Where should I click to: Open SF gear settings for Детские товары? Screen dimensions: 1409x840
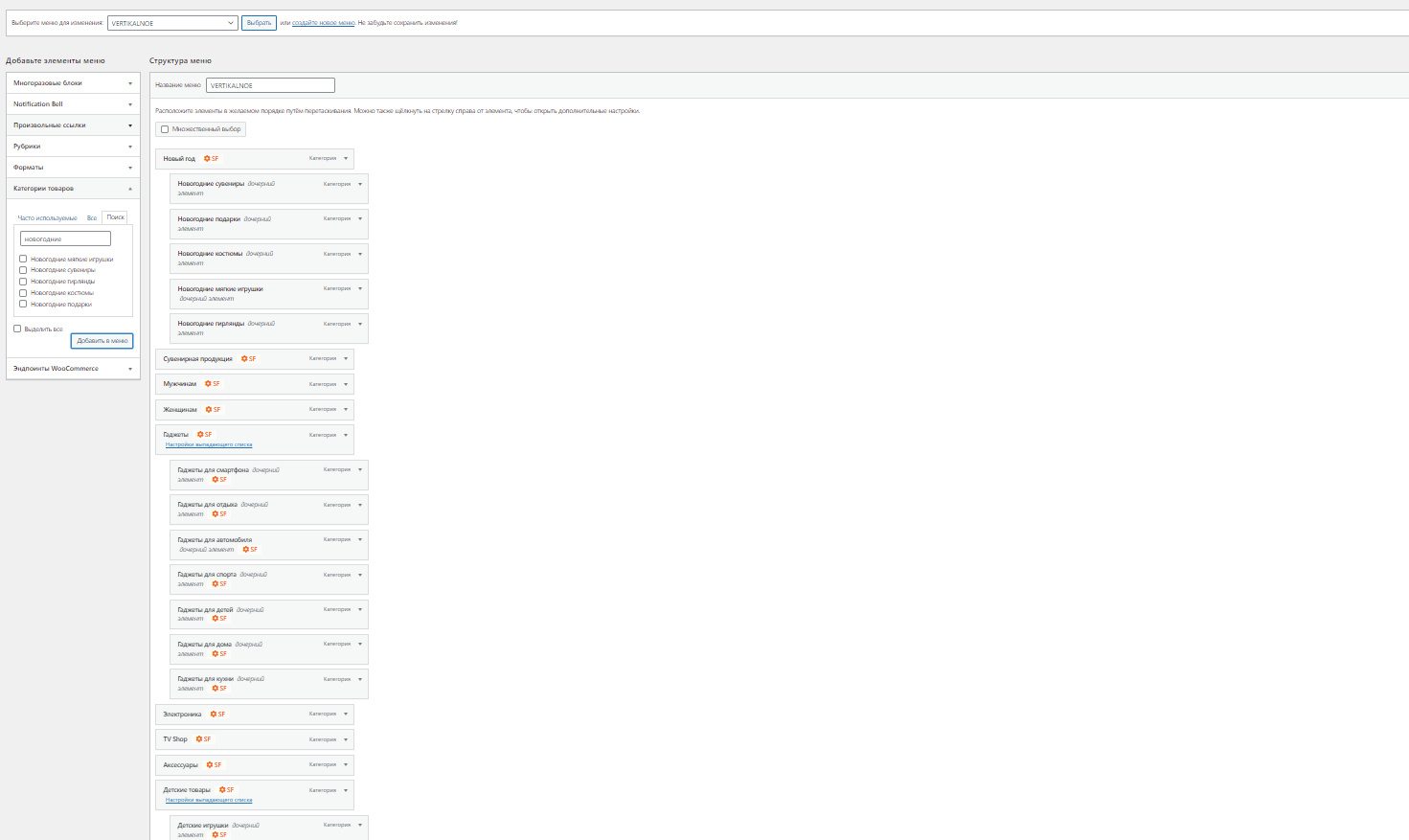[x=226, y=790]
